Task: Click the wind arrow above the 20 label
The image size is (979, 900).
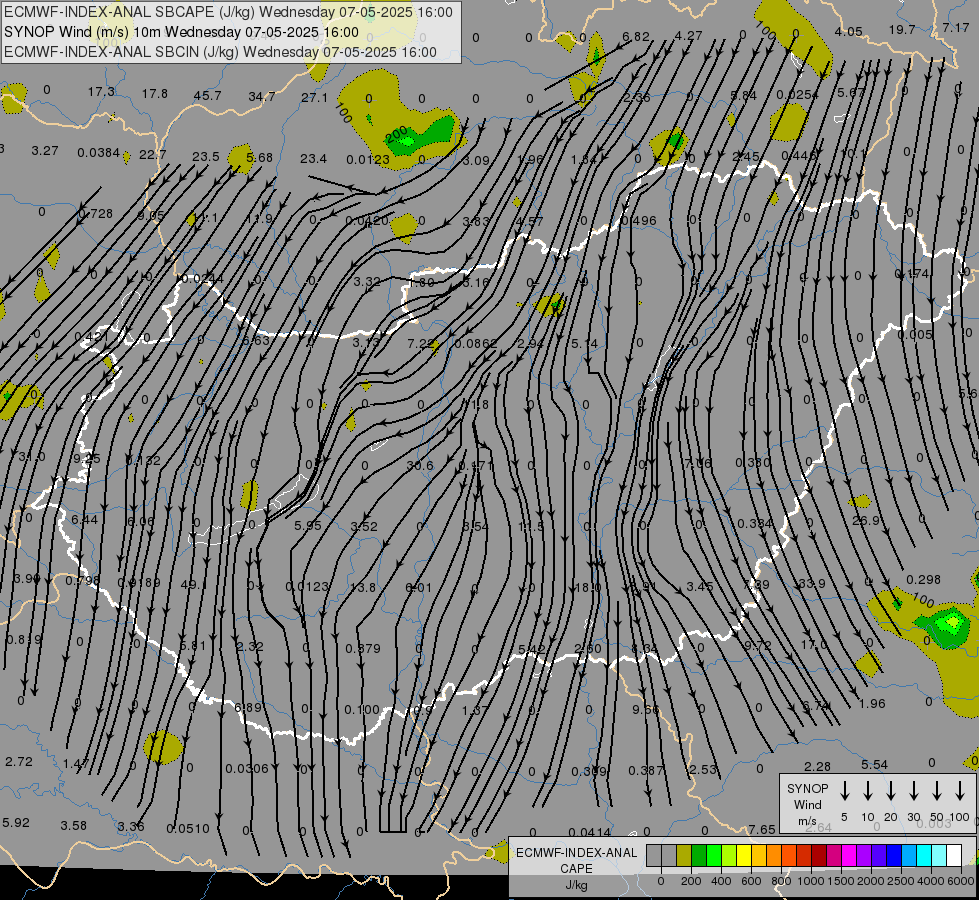Action: [x=891, y=791]
